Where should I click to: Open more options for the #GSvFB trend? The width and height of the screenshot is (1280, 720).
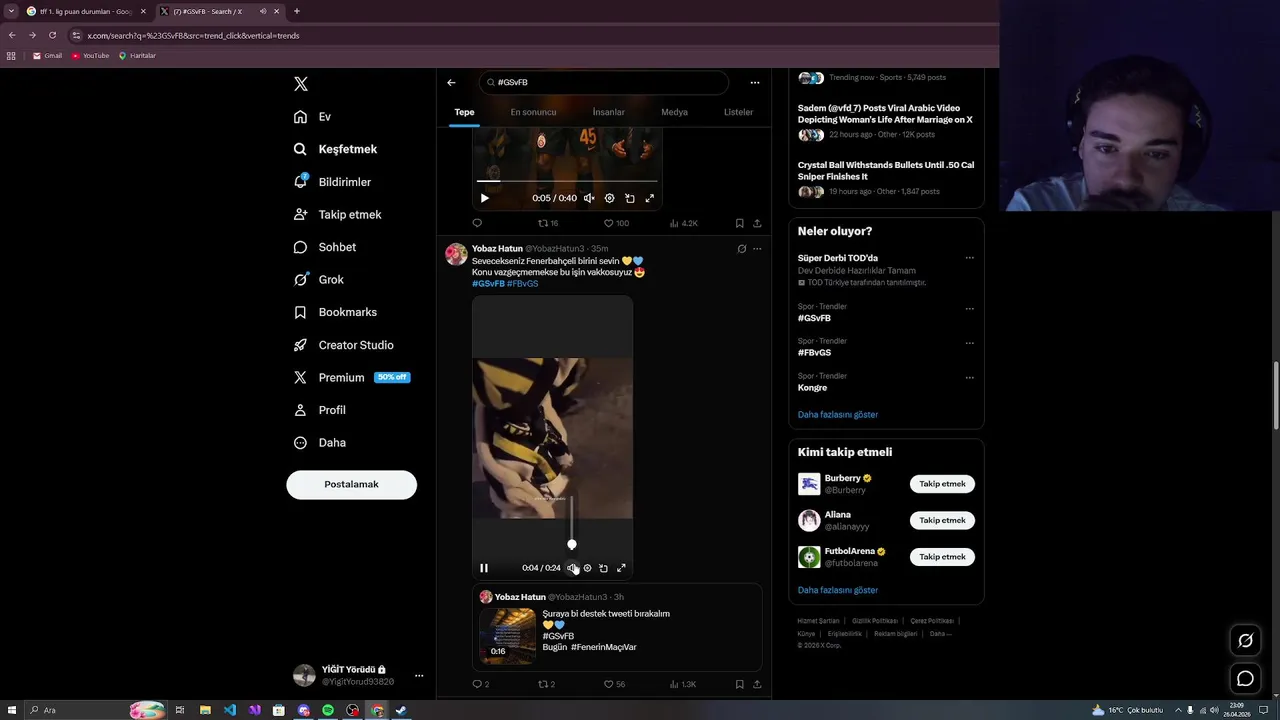point(969,309)
